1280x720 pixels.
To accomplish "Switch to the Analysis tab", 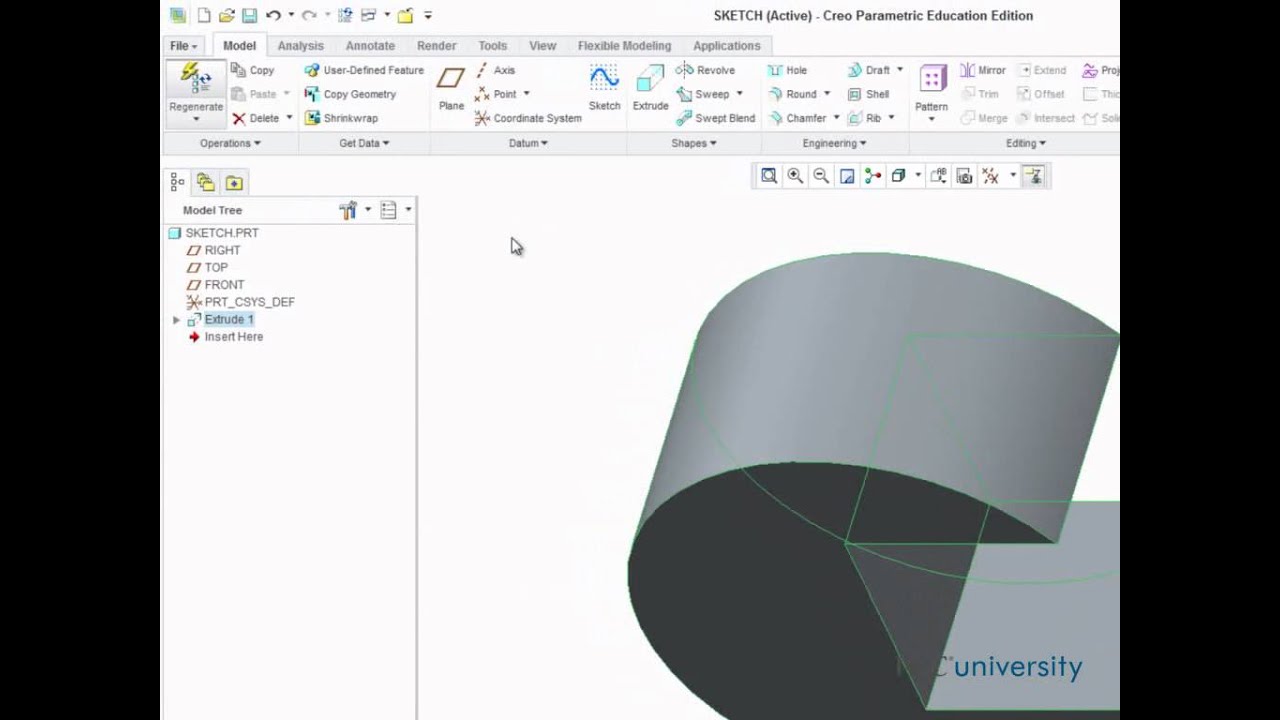I will click(x=300, y=46).
